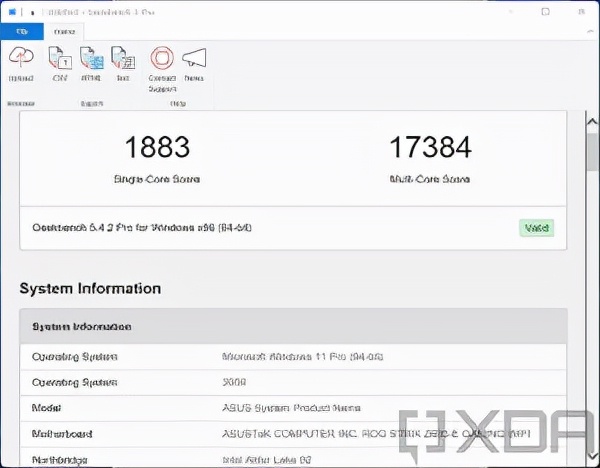600x468 pixels.
Task: Click the Model row label
Action: 46,408
